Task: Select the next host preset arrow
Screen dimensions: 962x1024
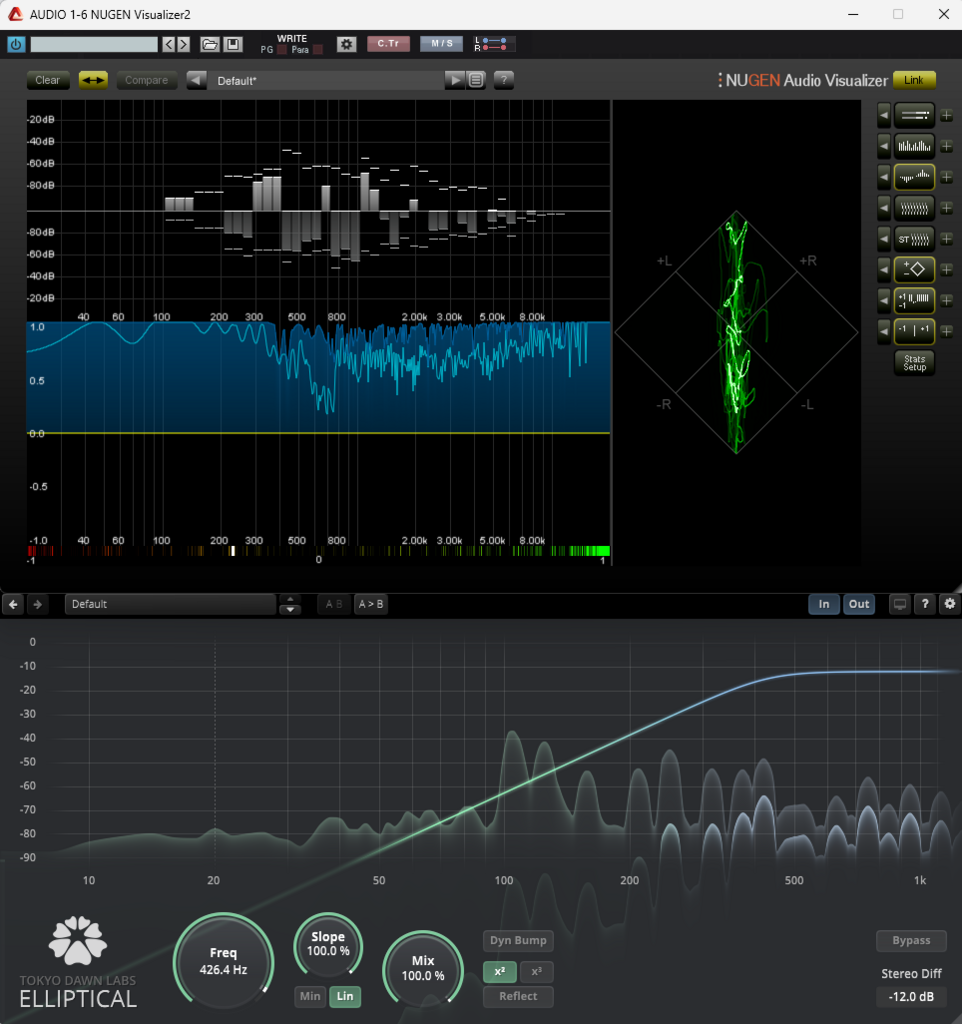Action: tap(184, 44)
